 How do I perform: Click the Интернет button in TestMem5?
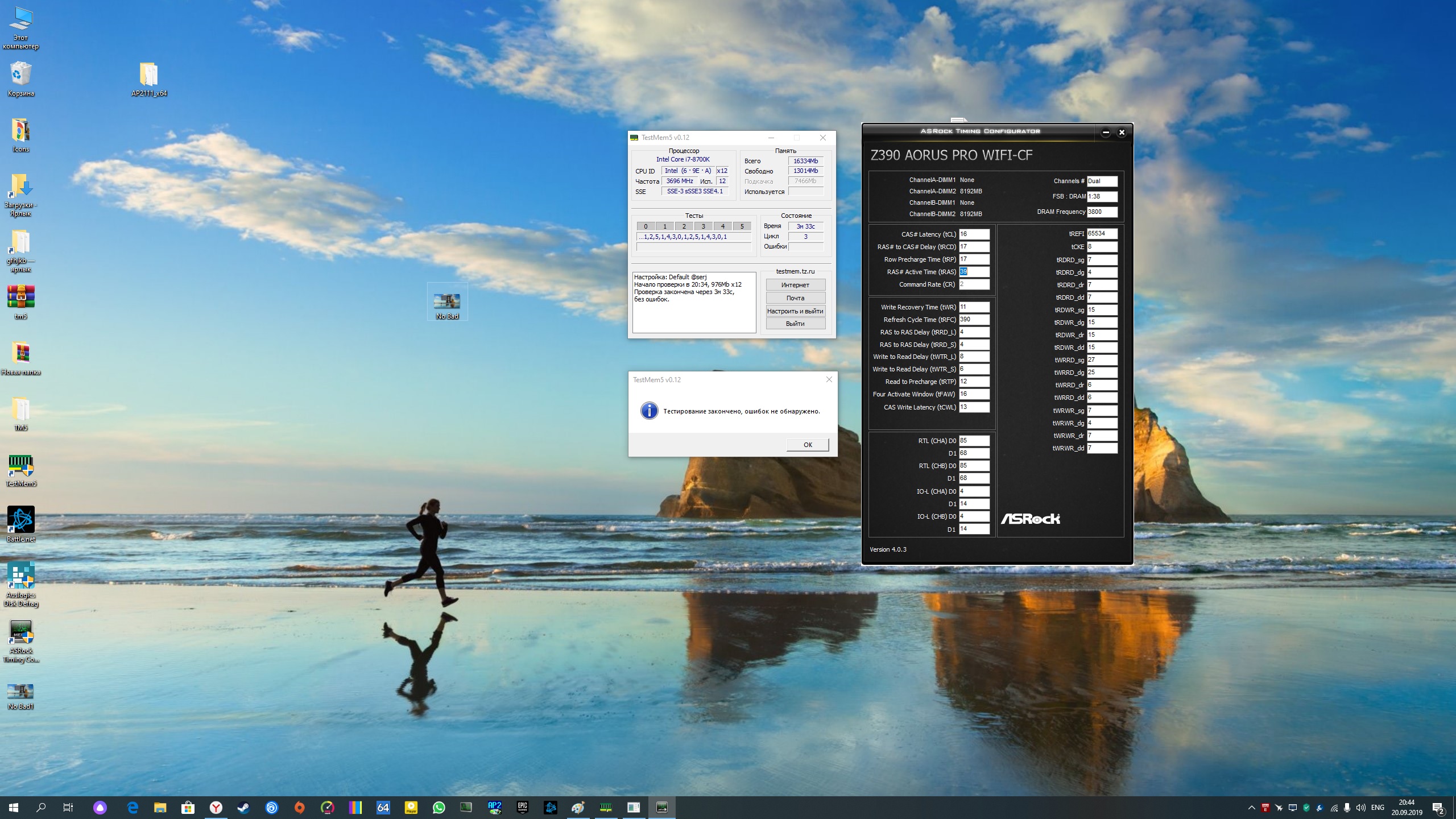pyautogui.click(x=795, y=285)
